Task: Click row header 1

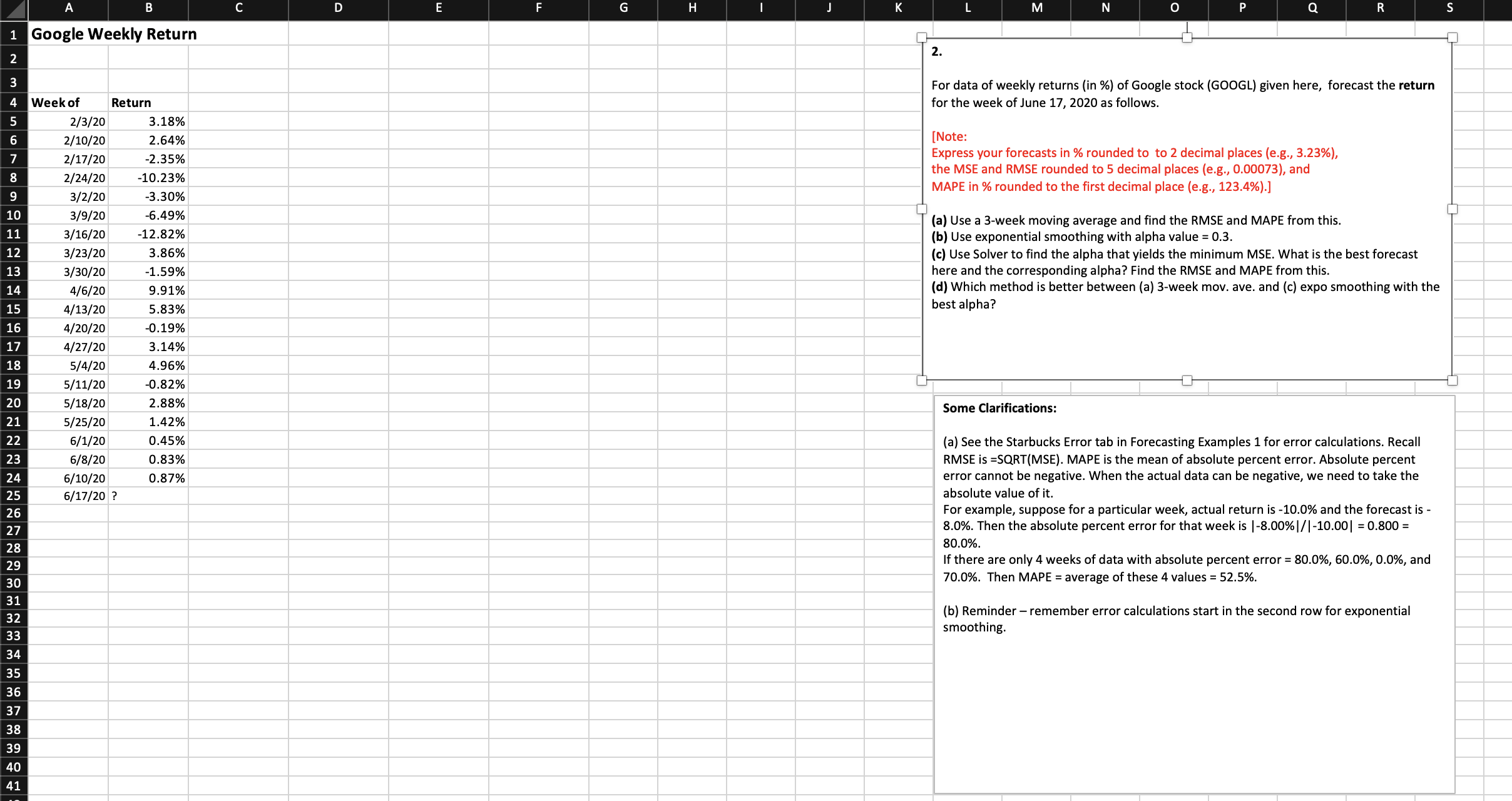Action: pos(13,34)
